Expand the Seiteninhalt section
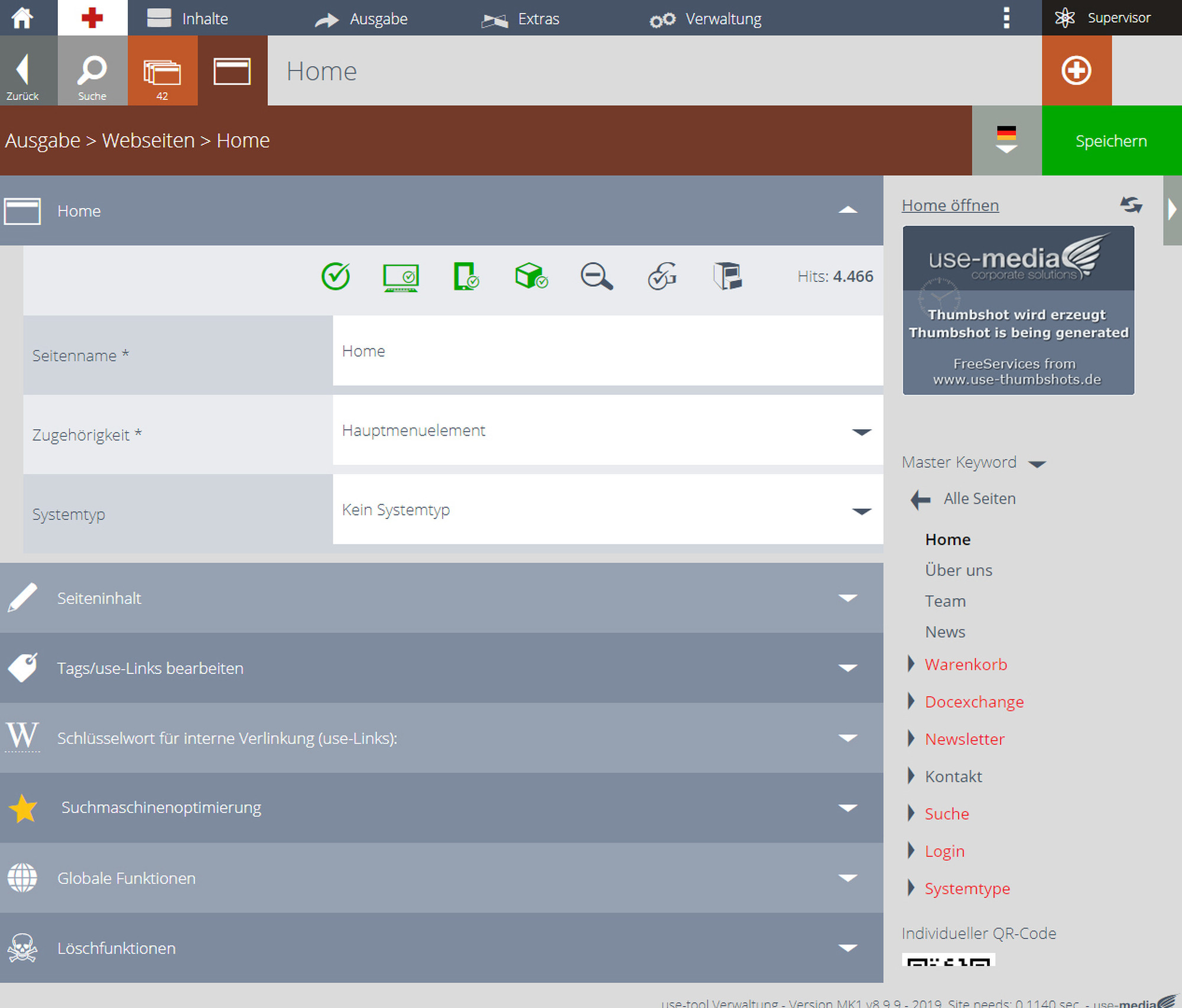Screen dimensions: 1182x1008 click(x=441, y=598)
